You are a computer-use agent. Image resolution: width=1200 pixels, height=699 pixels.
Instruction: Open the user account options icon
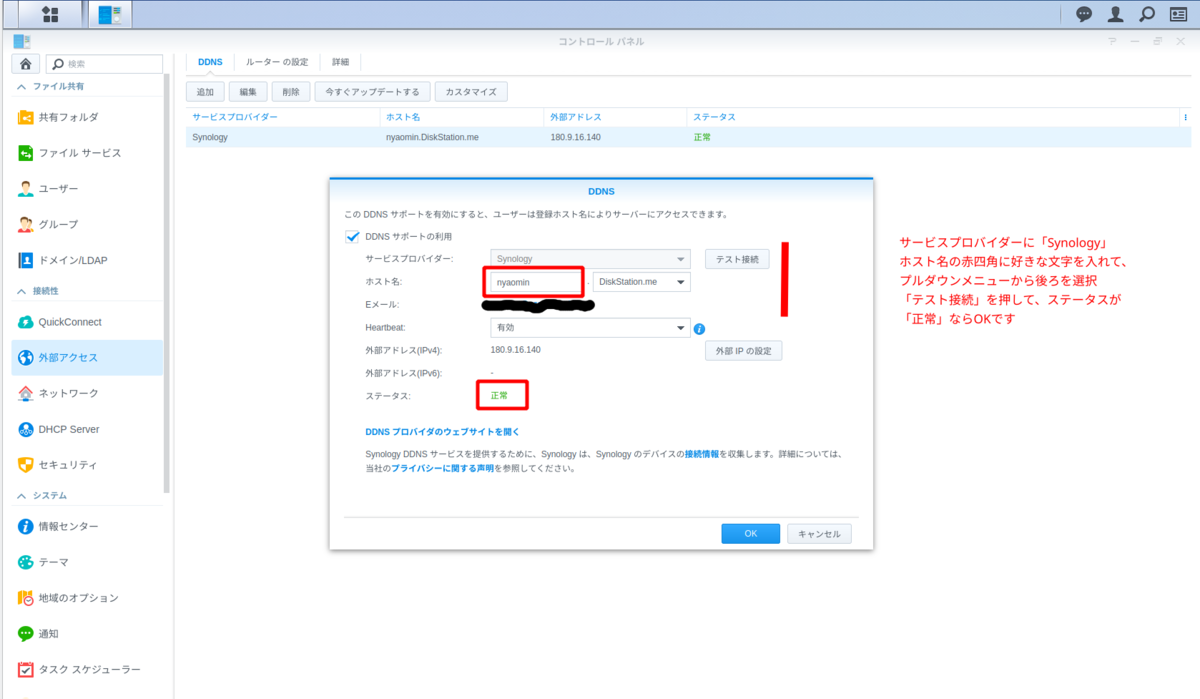(x=1115, y=14)
